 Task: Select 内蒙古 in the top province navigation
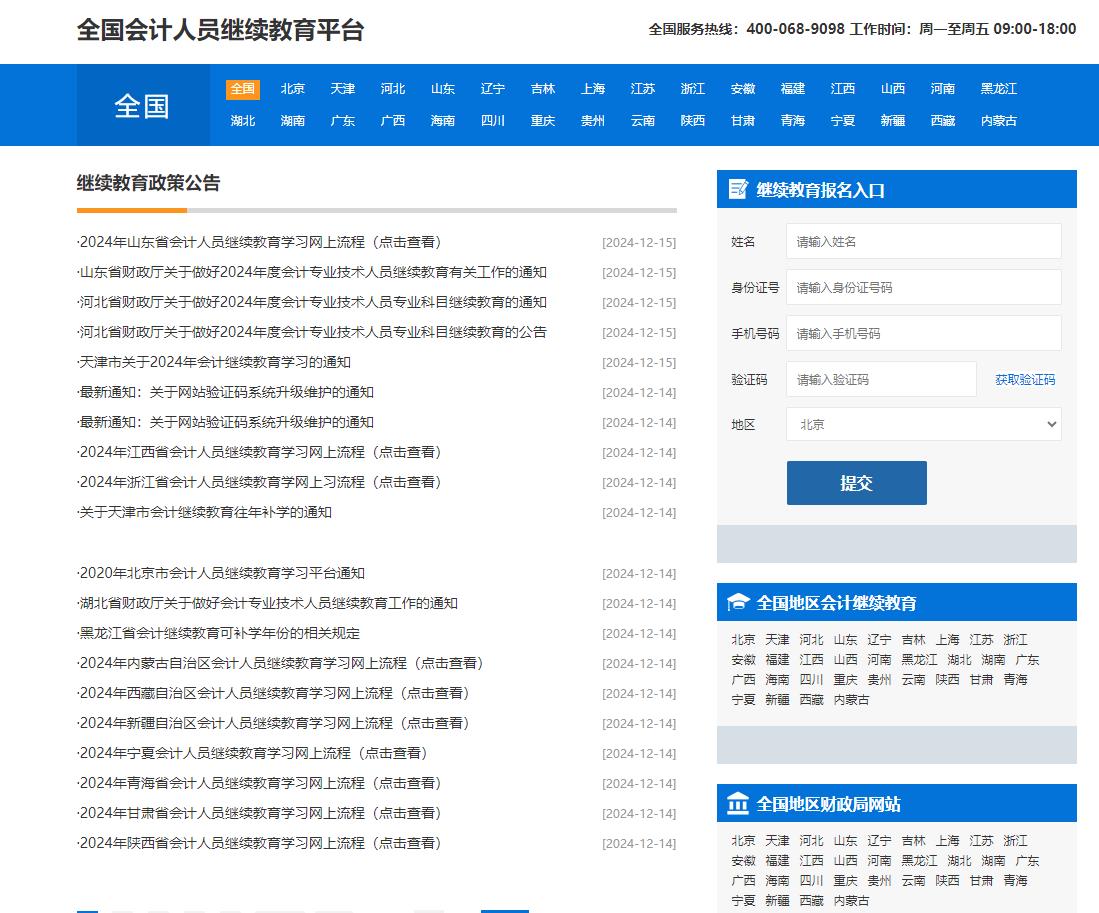(999, 121)
